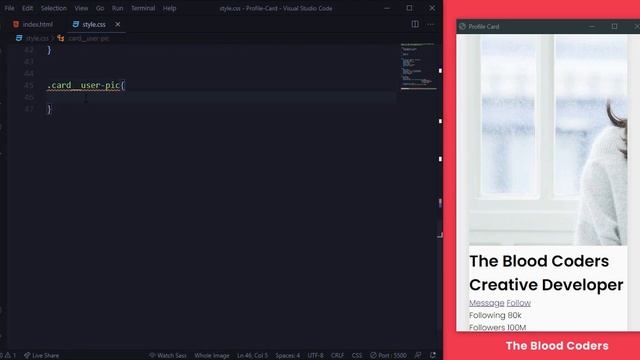Click The Blood Coders heading in card
This screenshot has width=640, height=360.
tap(539, 261)
